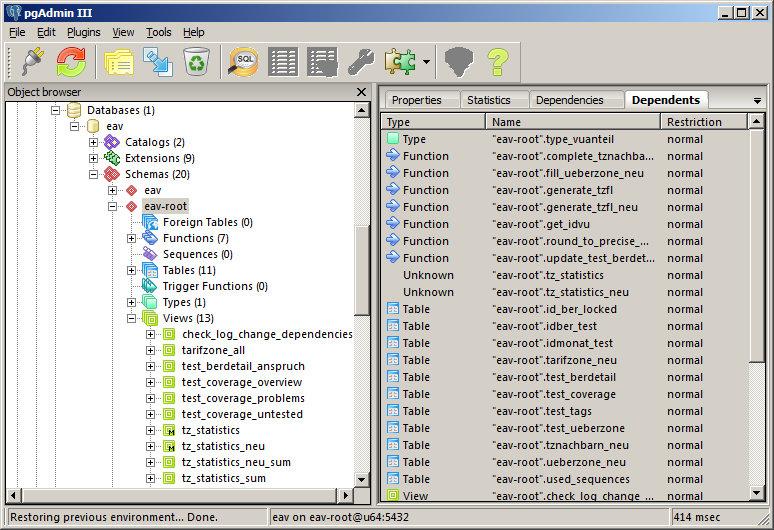Refresh the selected object
Screen dimensions: 774x530
click(70, 62)
